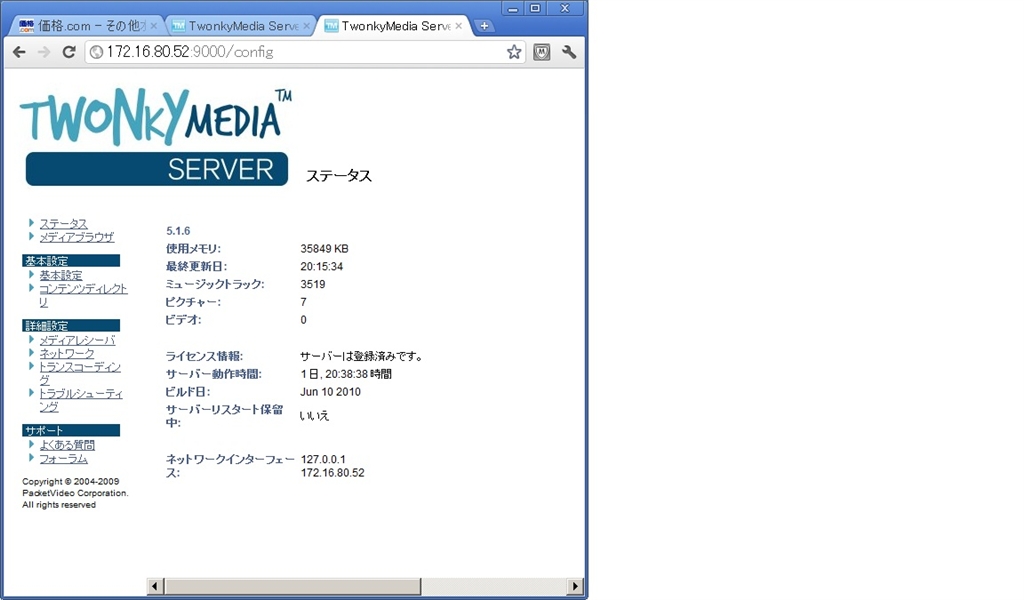Click the version number 5.1.6
The image size is (1024, 600).
pyautogui.click(x=178, y=231)
